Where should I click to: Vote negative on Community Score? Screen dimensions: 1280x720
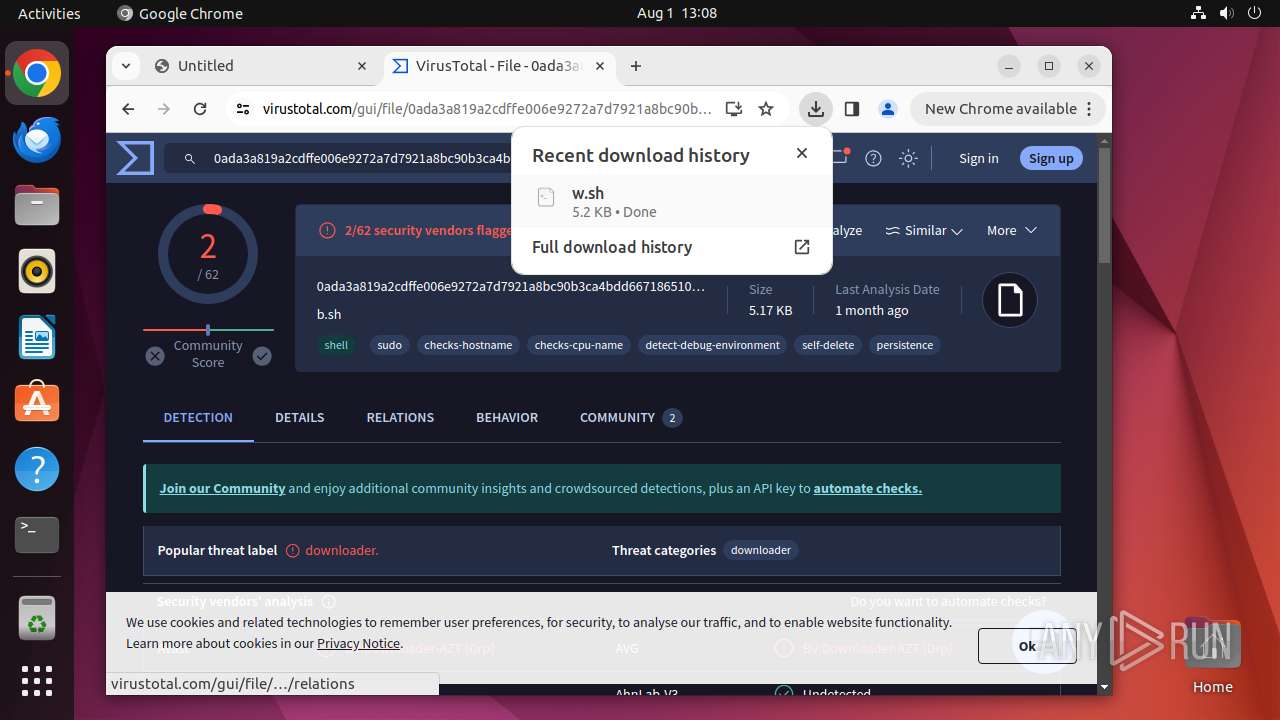(155, 356)
